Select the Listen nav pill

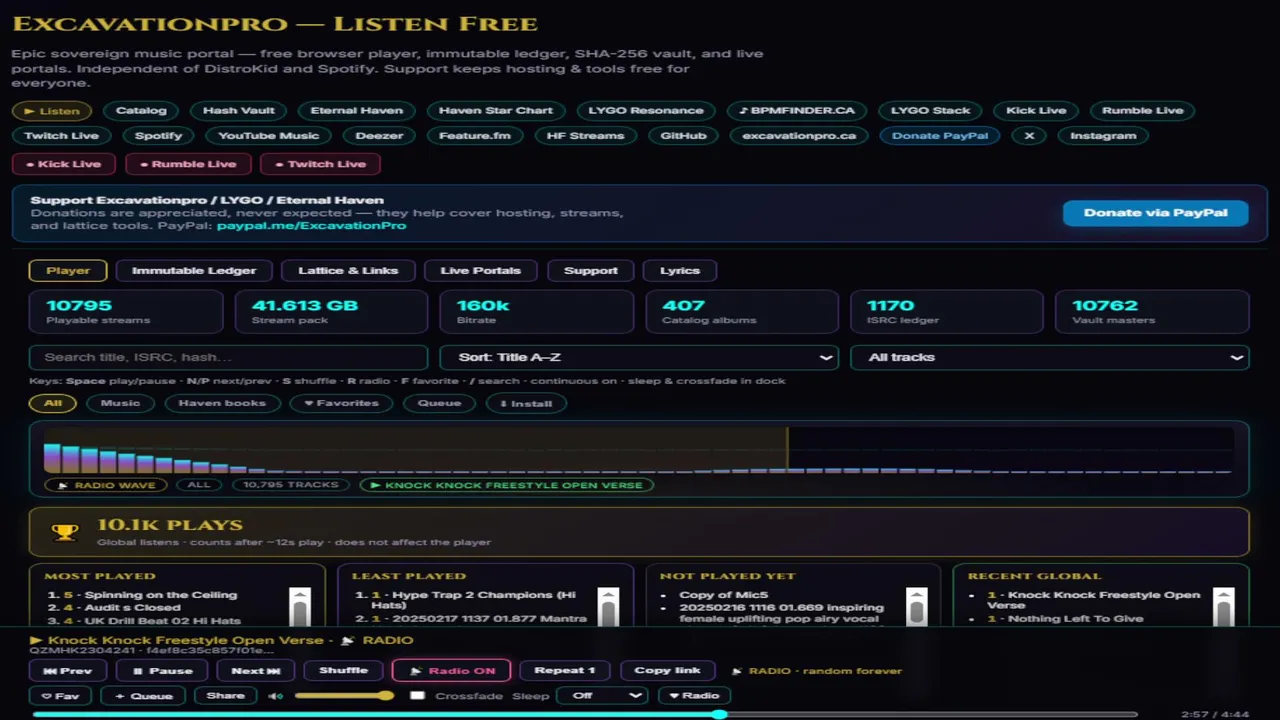tap(52, 111)
